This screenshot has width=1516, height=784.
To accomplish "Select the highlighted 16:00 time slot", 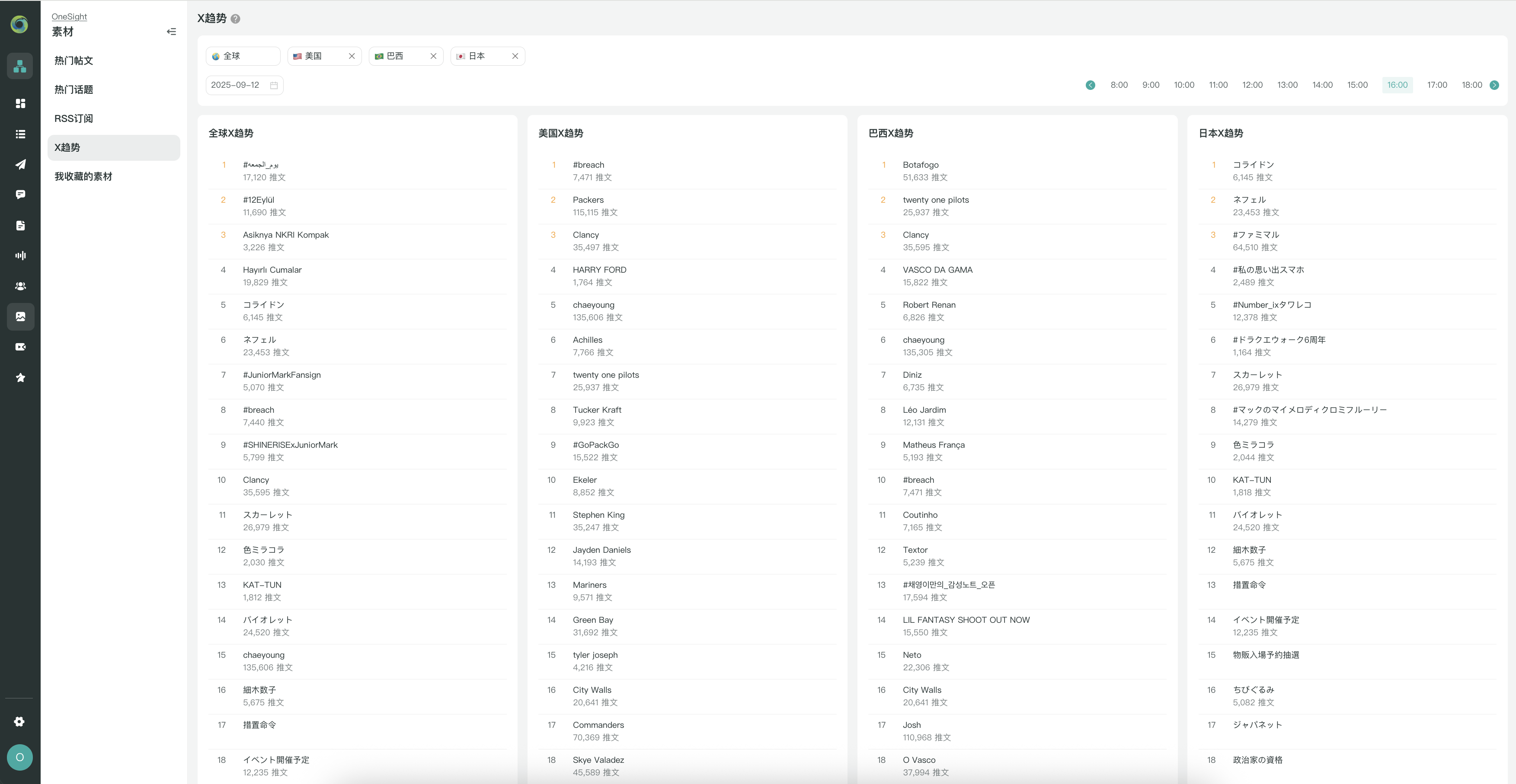I will 1397,85.
